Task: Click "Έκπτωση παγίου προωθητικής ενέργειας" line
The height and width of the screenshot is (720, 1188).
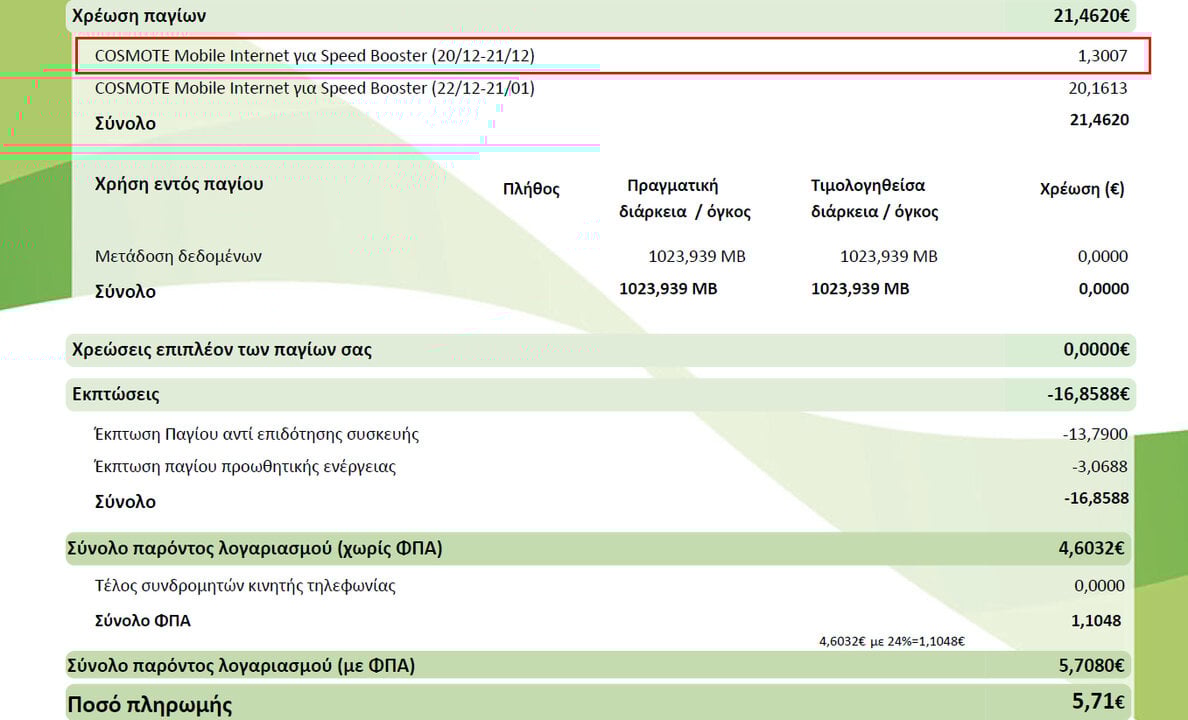Action: tap(245, 467)
